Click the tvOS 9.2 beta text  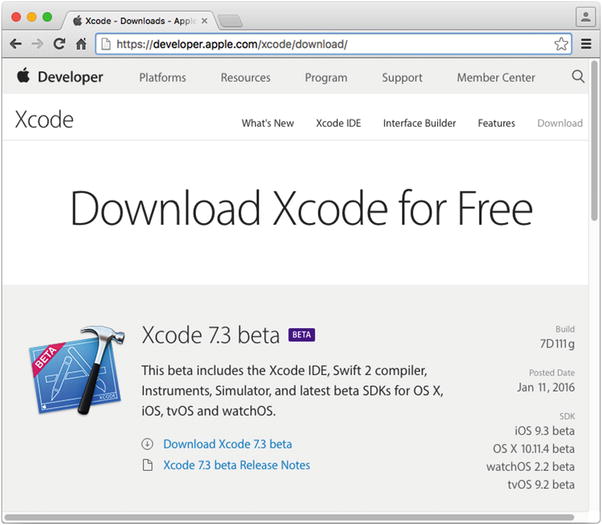541,484
